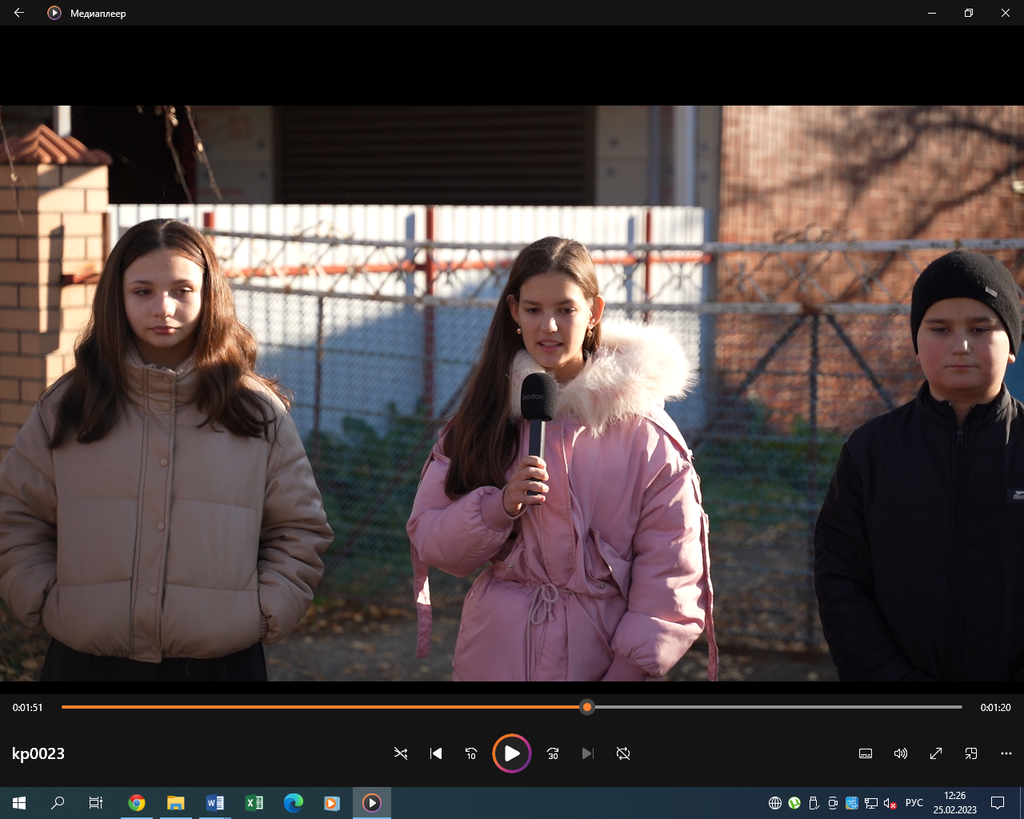Open the Windows Start menu
Viewport: 1024px width, 819px height.
point(19,802)
